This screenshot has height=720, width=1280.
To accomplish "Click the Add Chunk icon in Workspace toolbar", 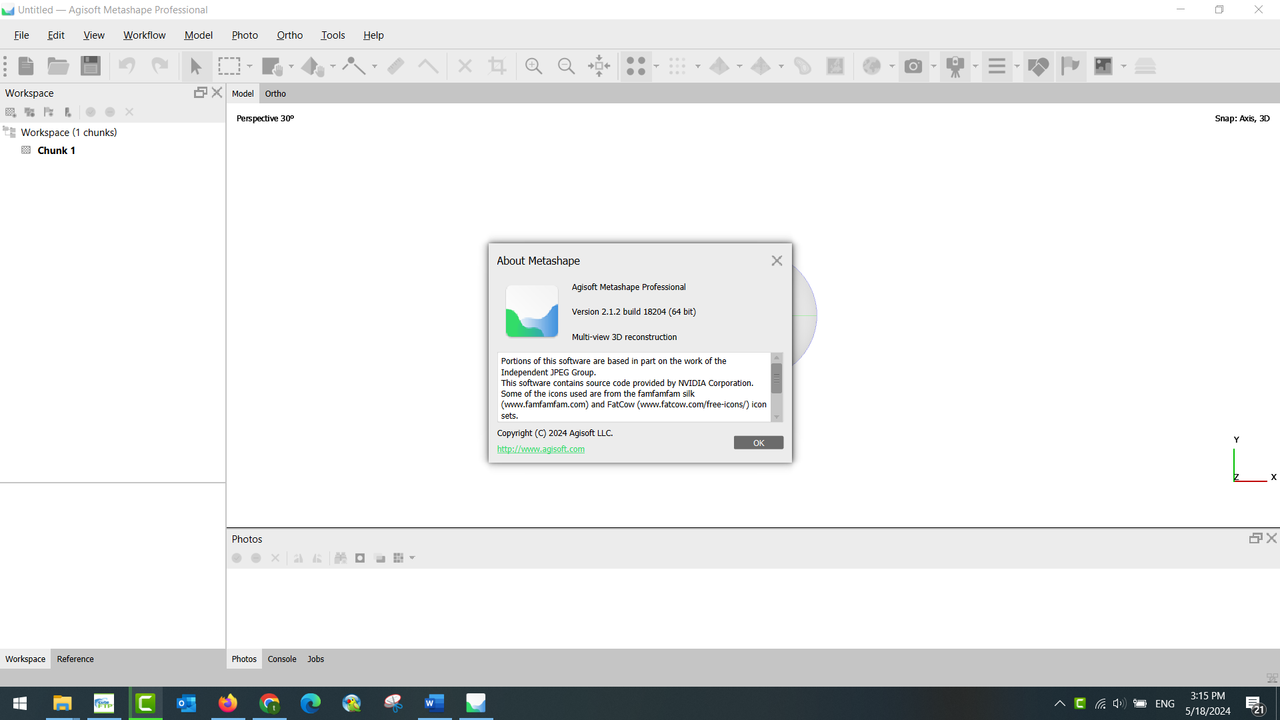I will 11,112.
